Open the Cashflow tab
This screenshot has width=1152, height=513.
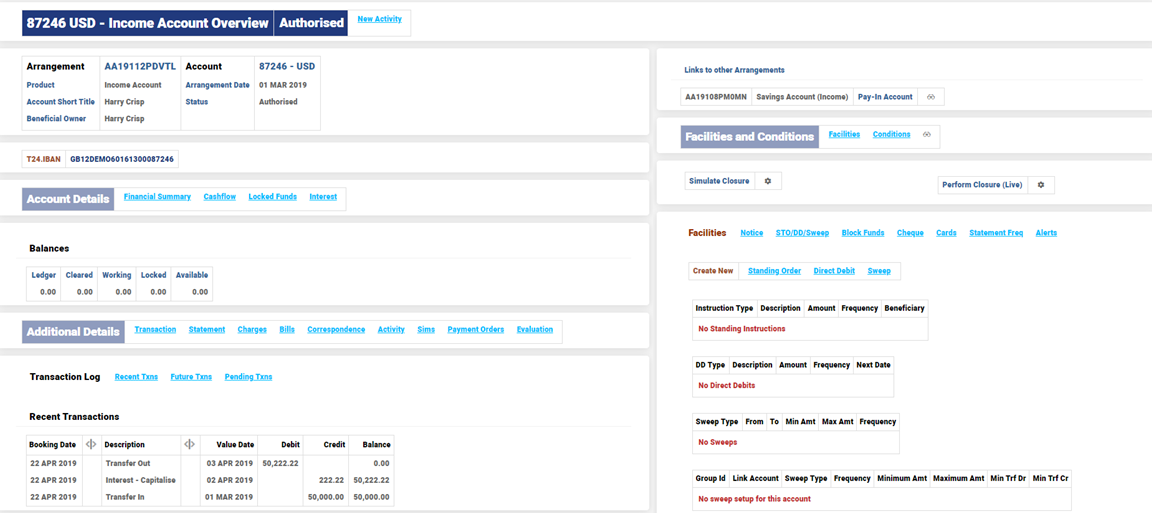click(x=220, y=197)
